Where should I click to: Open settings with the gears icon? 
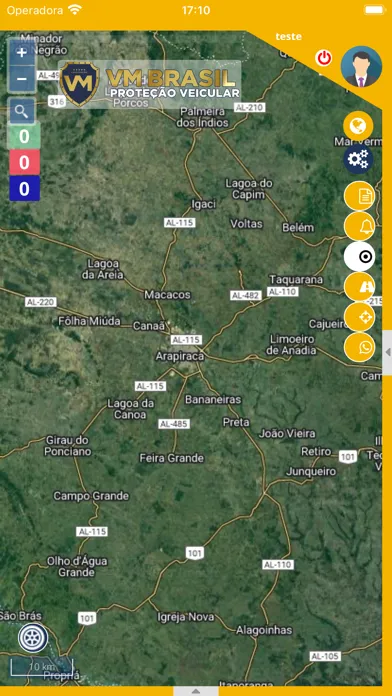tap(358, 158)
